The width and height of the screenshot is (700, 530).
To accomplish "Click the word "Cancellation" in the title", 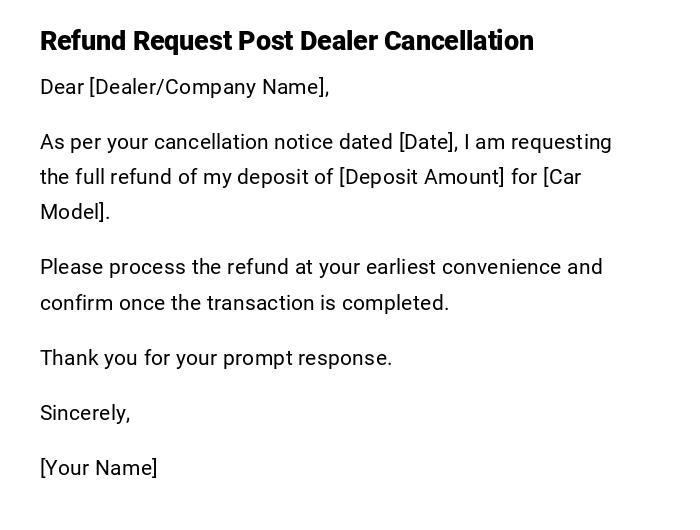I will pos(459,41).
